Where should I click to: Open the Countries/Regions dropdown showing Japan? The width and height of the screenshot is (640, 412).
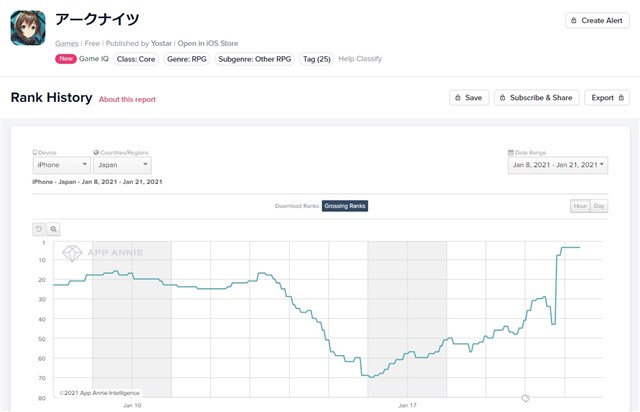point(122,165)
